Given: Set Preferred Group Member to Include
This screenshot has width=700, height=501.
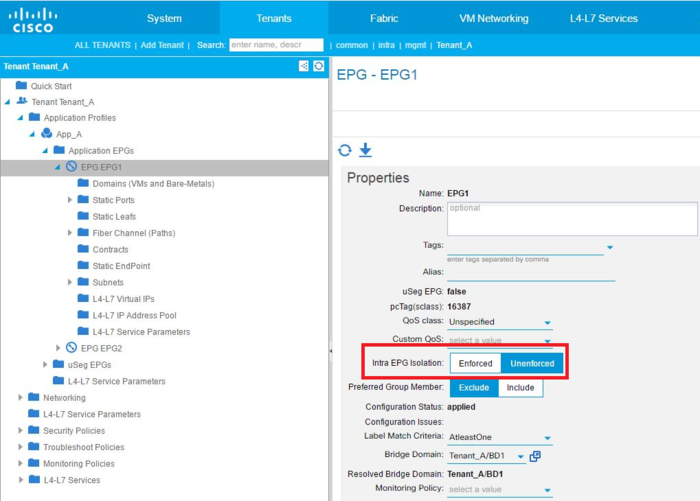Looking at the screenshot, I should coord(521,388).
